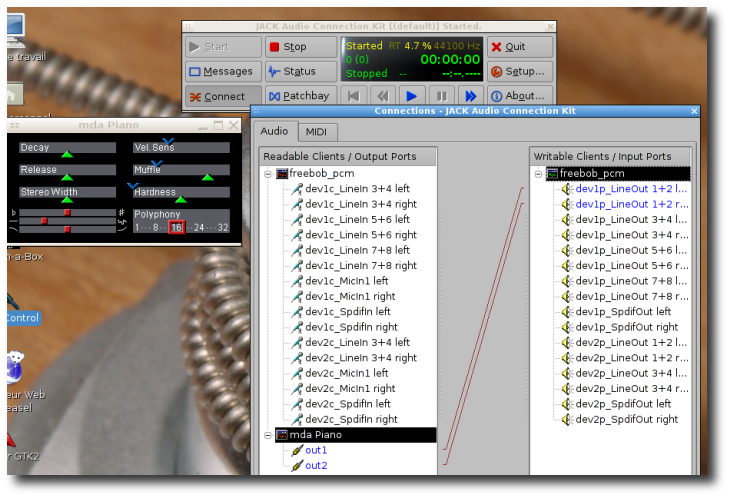The image size is (730, 498).
Task: Click the Stereo Width slider in mda Piano
Action: 68,192
